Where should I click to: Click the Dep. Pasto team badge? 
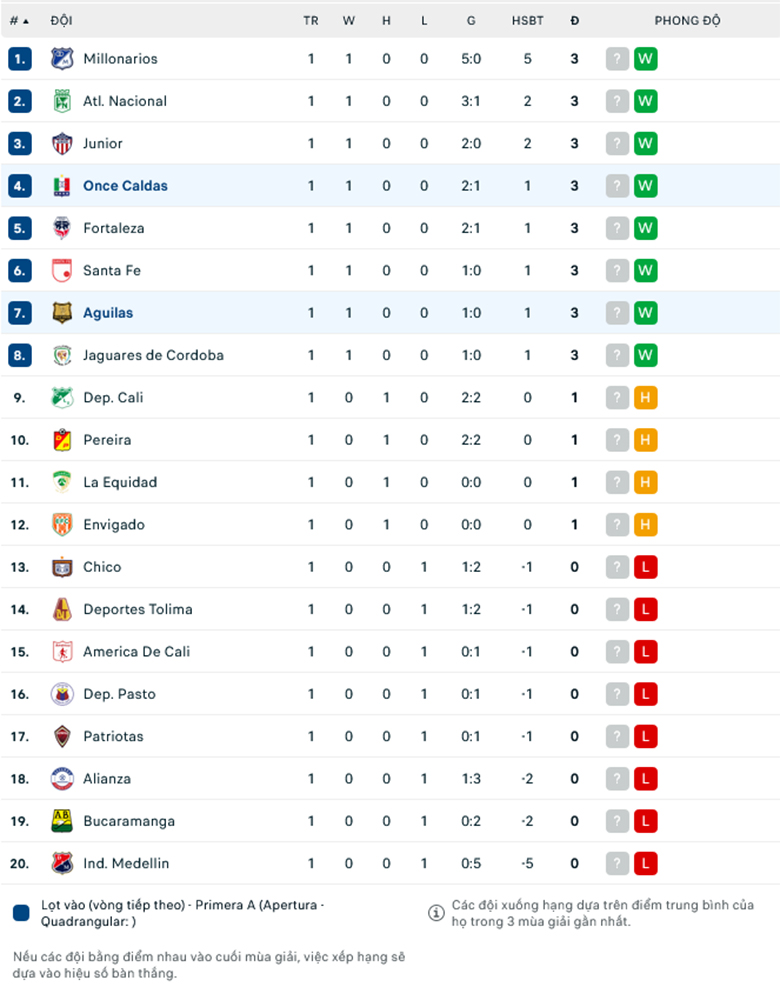(x=62, y=694)
